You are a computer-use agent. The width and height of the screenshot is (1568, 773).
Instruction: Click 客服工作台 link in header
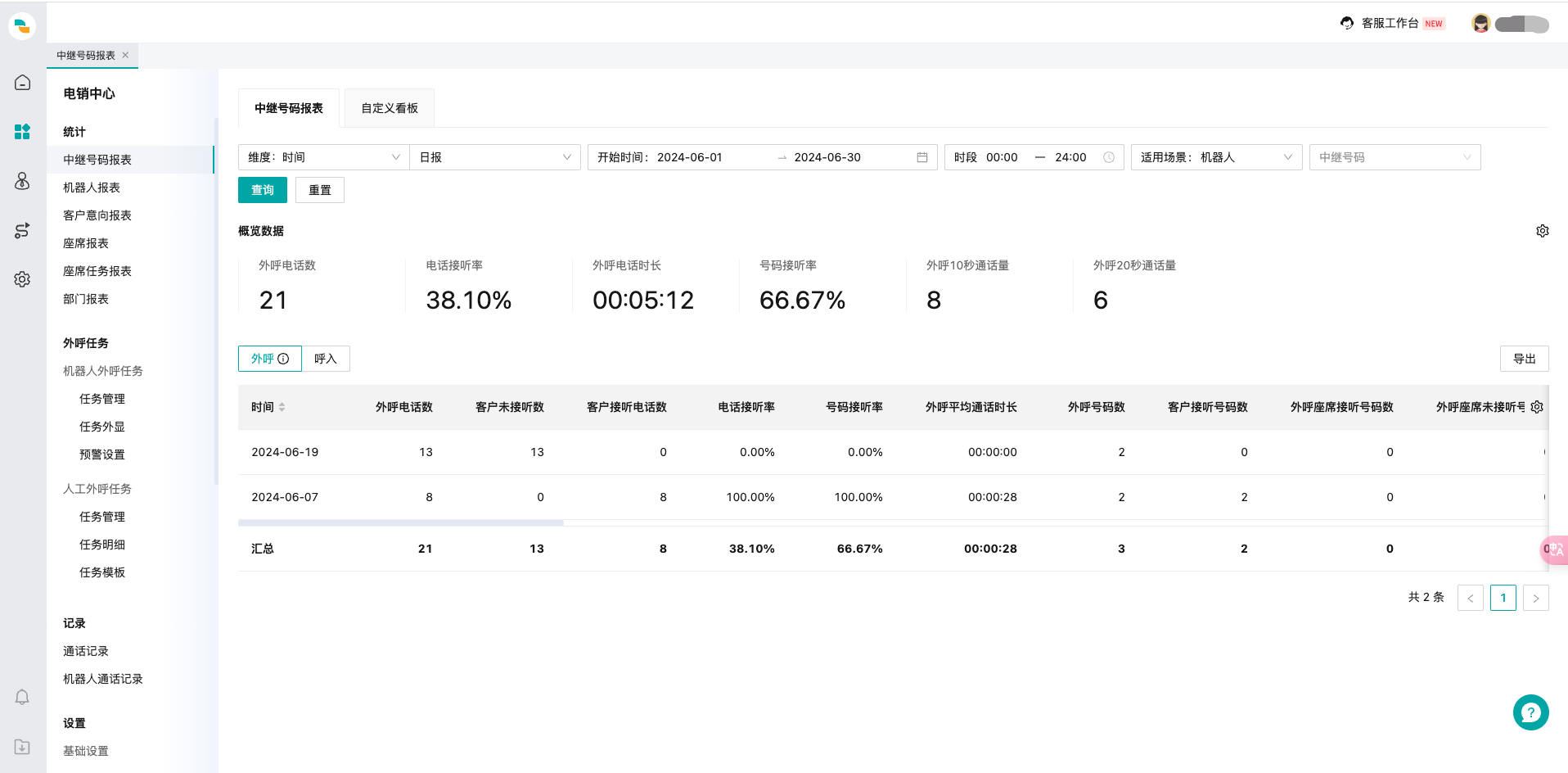point(1390,23)
